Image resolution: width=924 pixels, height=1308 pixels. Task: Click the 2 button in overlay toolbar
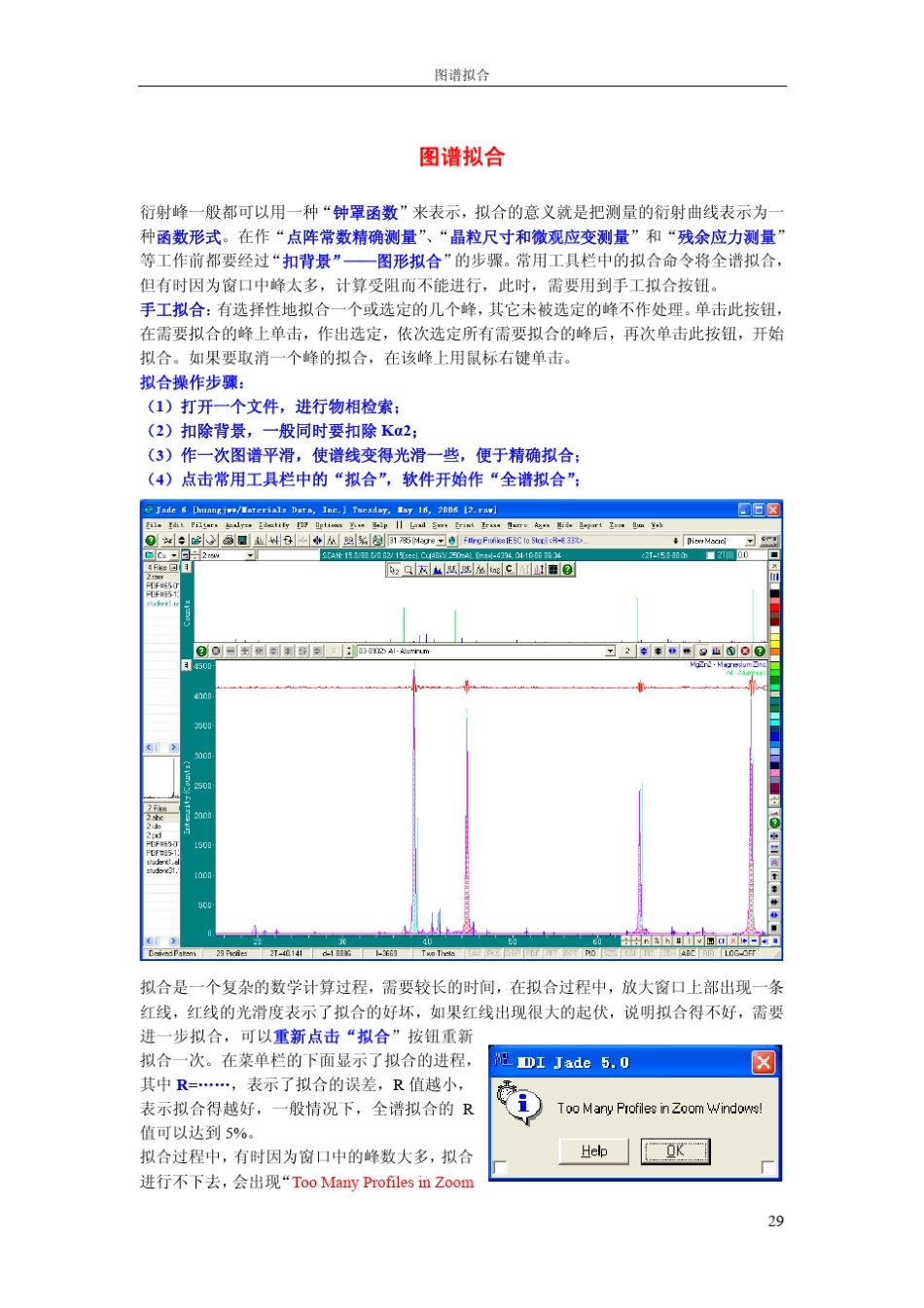[x=627, y=651]
